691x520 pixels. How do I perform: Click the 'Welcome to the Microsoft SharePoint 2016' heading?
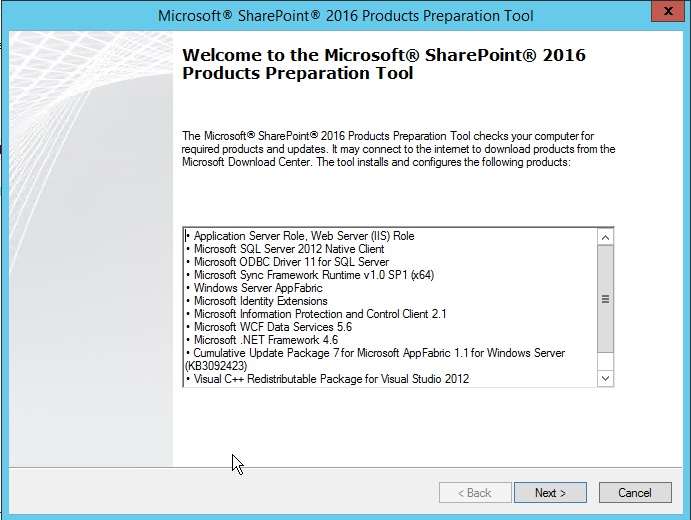click(x=384, y=64)
